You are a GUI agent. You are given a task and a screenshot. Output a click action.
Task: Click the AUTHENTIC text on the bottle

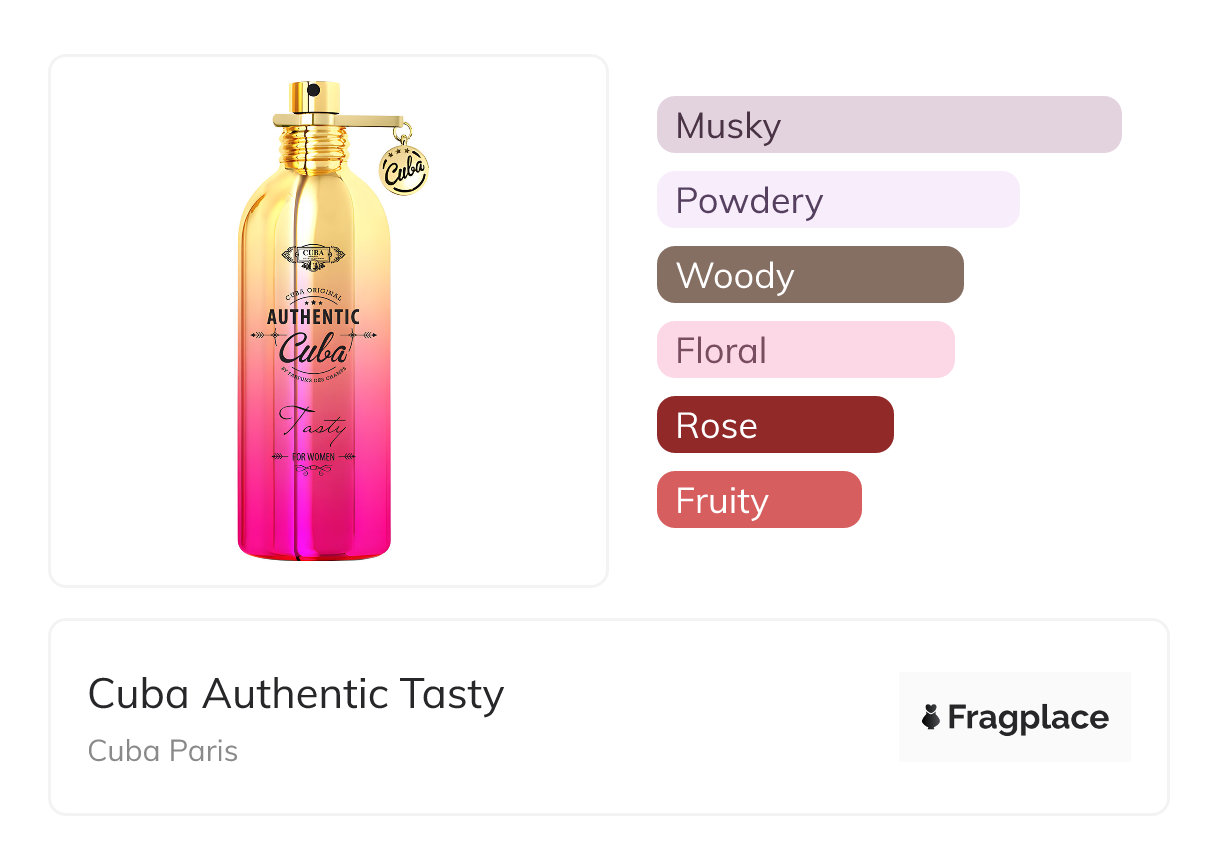coord(314,317)
